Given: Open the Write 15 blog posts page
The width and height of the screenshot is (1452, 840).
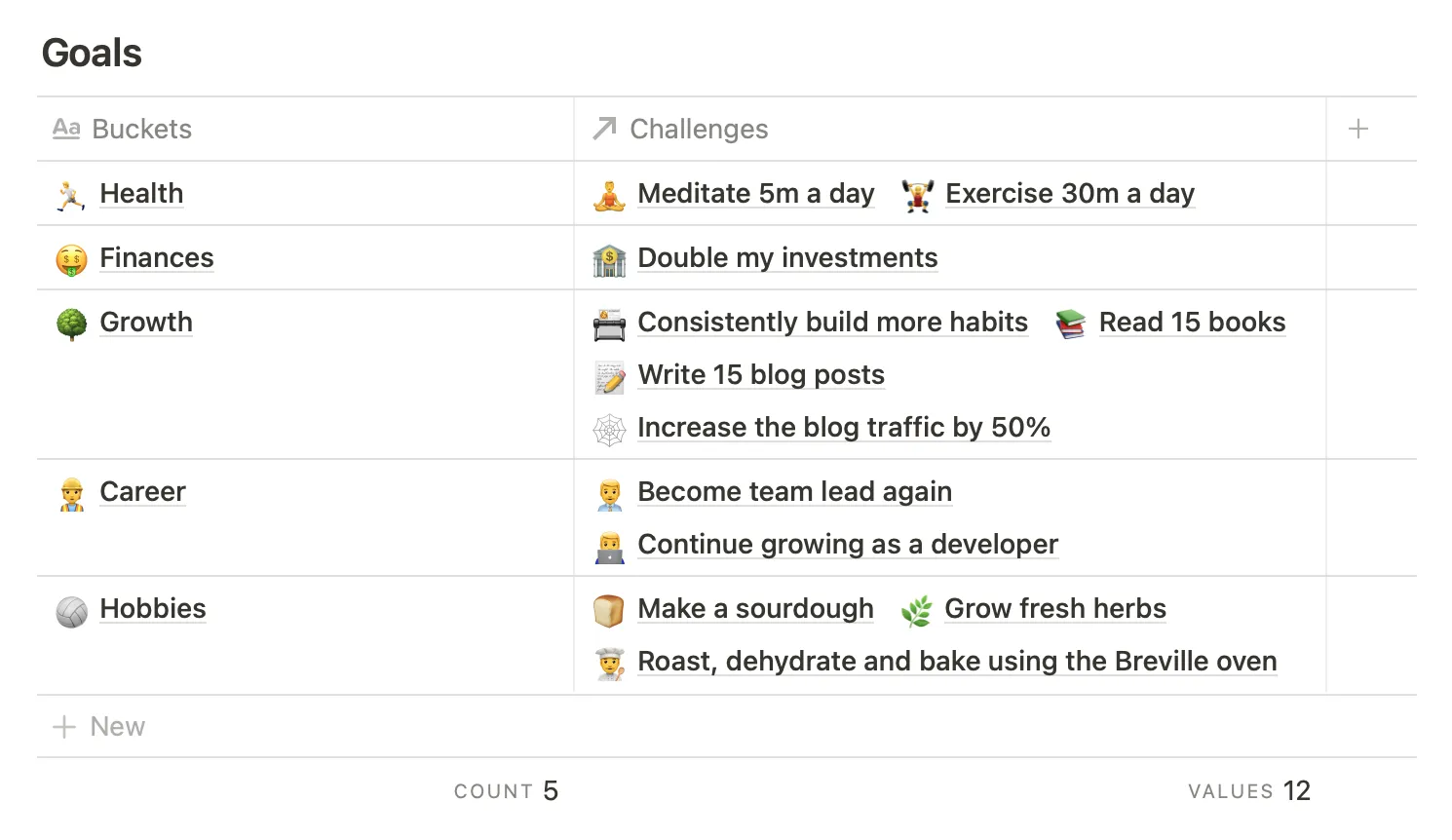Looking at the screenshot, I should (x=761, y=375).
